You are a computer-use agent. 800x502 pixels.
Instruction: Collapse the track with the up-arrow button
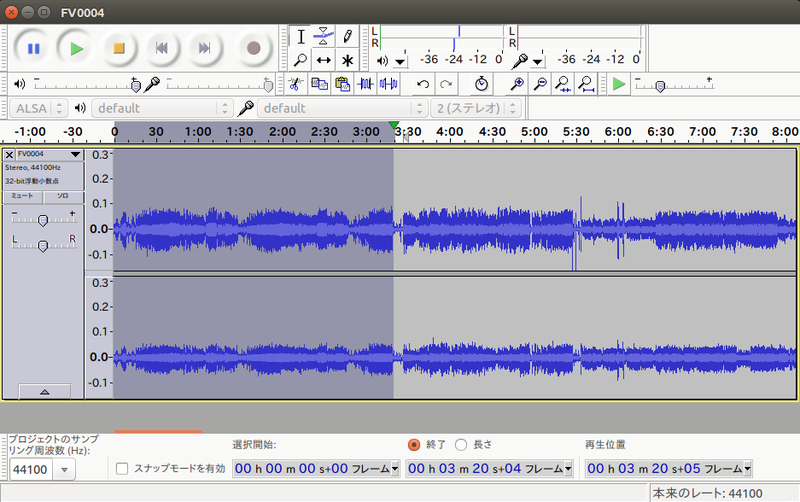pos(44,391)
